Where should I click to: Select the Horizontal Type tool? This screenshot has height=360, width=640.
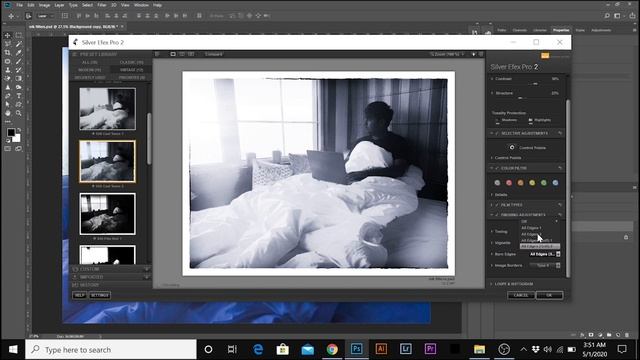pyautogui.click(x=19, y=96)
